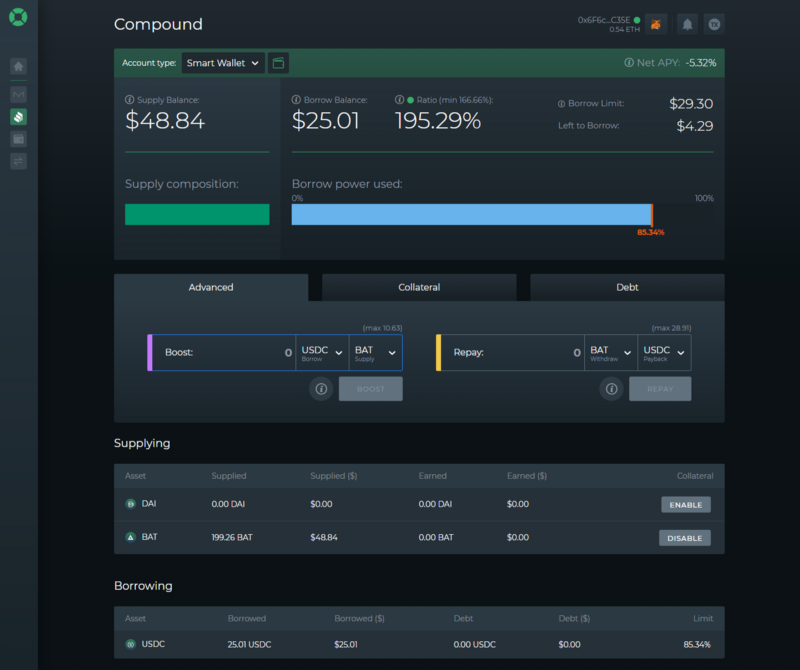Click the Supplying section heading
This screenshot has height=670, width=800.
click(142, 443)
